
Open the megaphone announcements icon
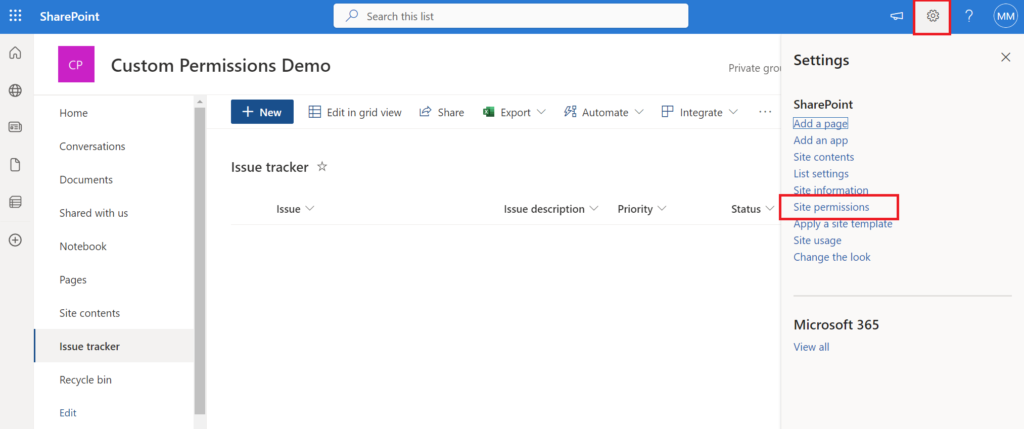[x=896, y=16]
